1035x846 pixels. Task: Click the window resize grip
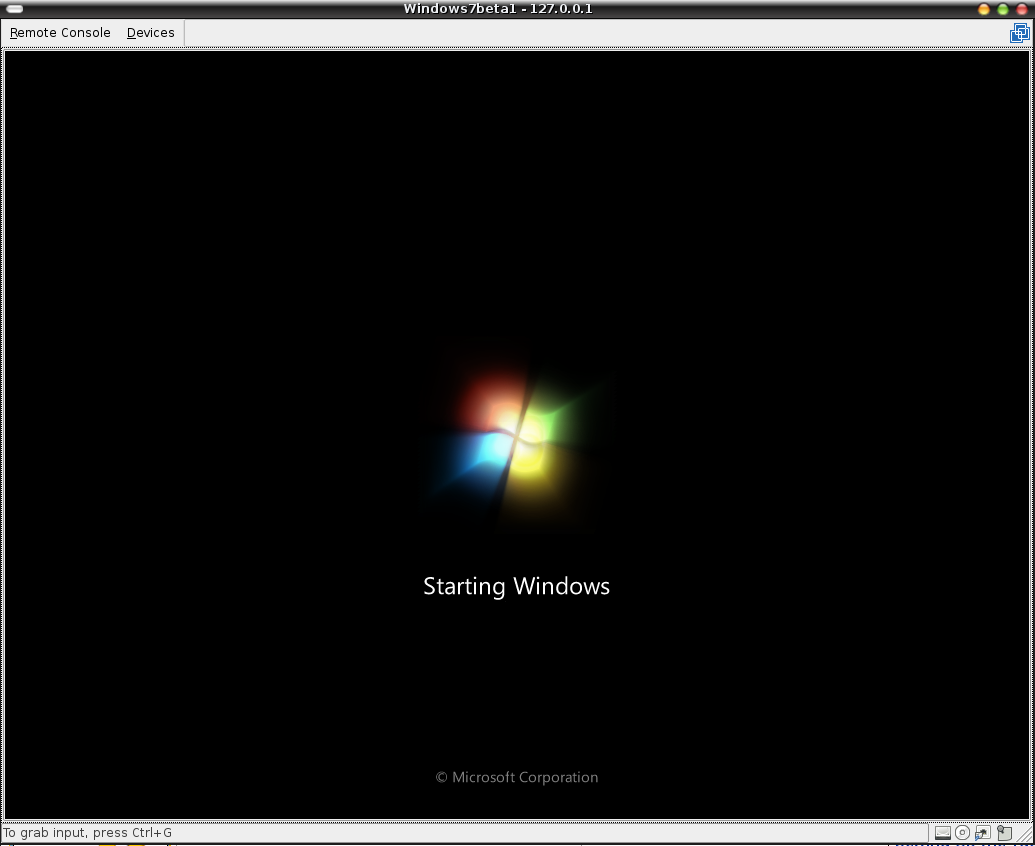click(1024, 834)
